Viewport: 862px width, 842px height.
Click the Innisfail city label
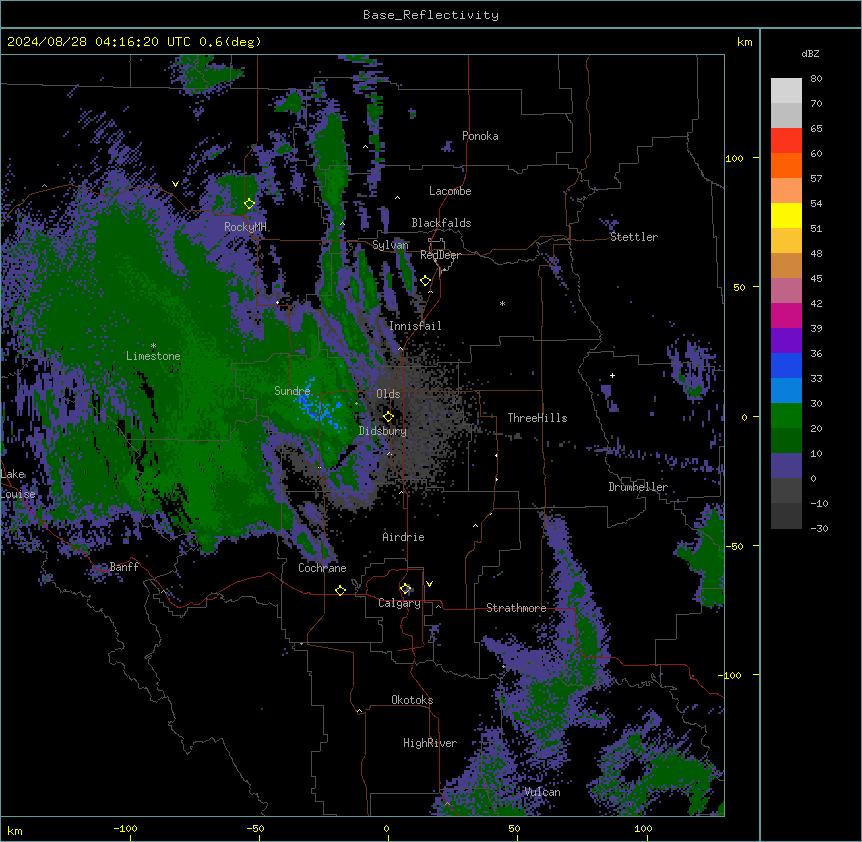point(415,326)
